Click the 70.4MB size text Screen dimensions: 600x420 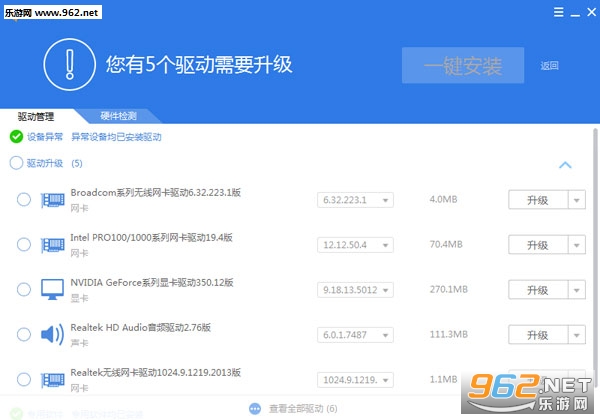click(x=446, y=244)
